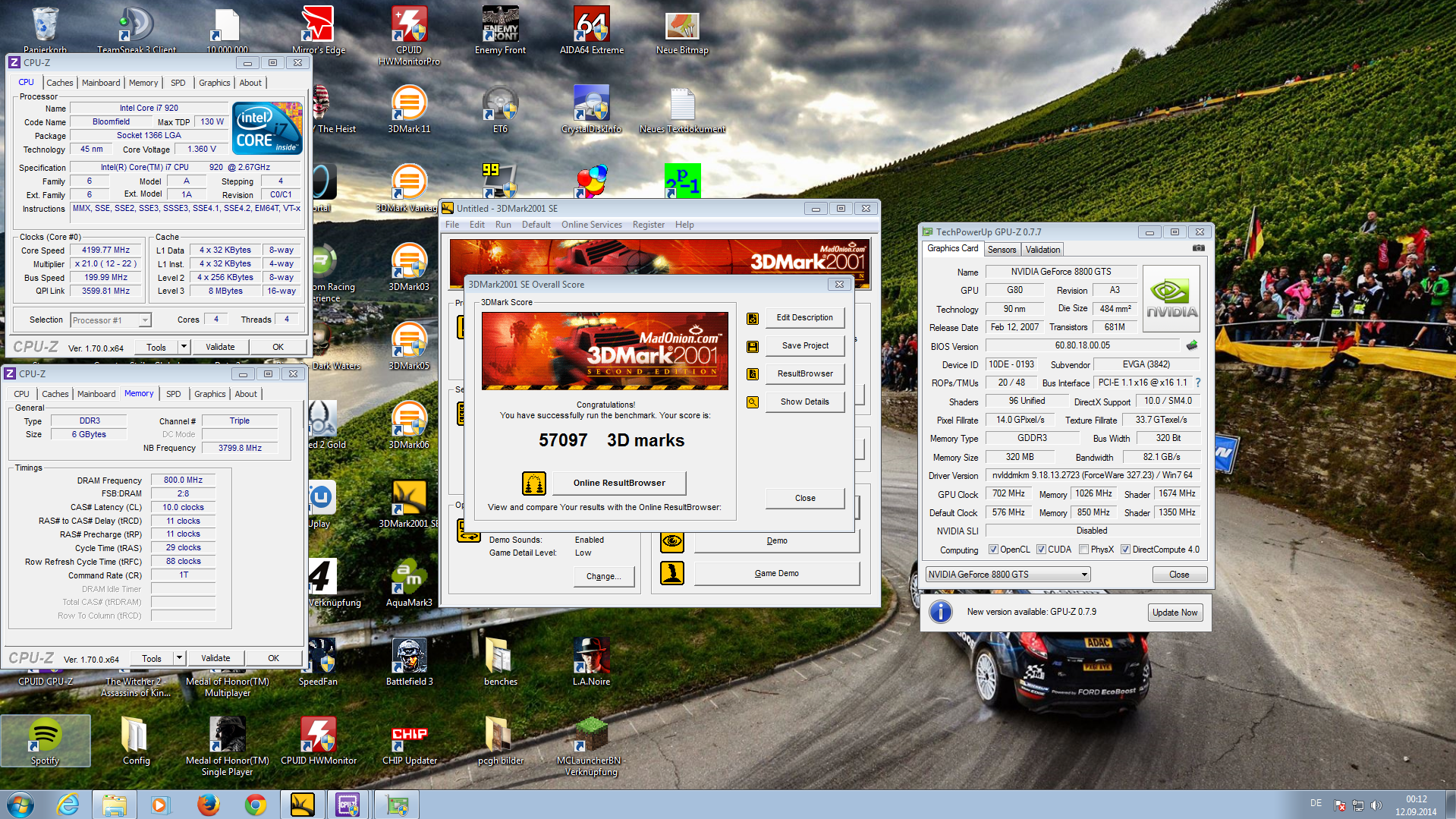Open AIDA64 Extreme desktop icon
The height and width of the screenshot is (819, 1456).
591,30
